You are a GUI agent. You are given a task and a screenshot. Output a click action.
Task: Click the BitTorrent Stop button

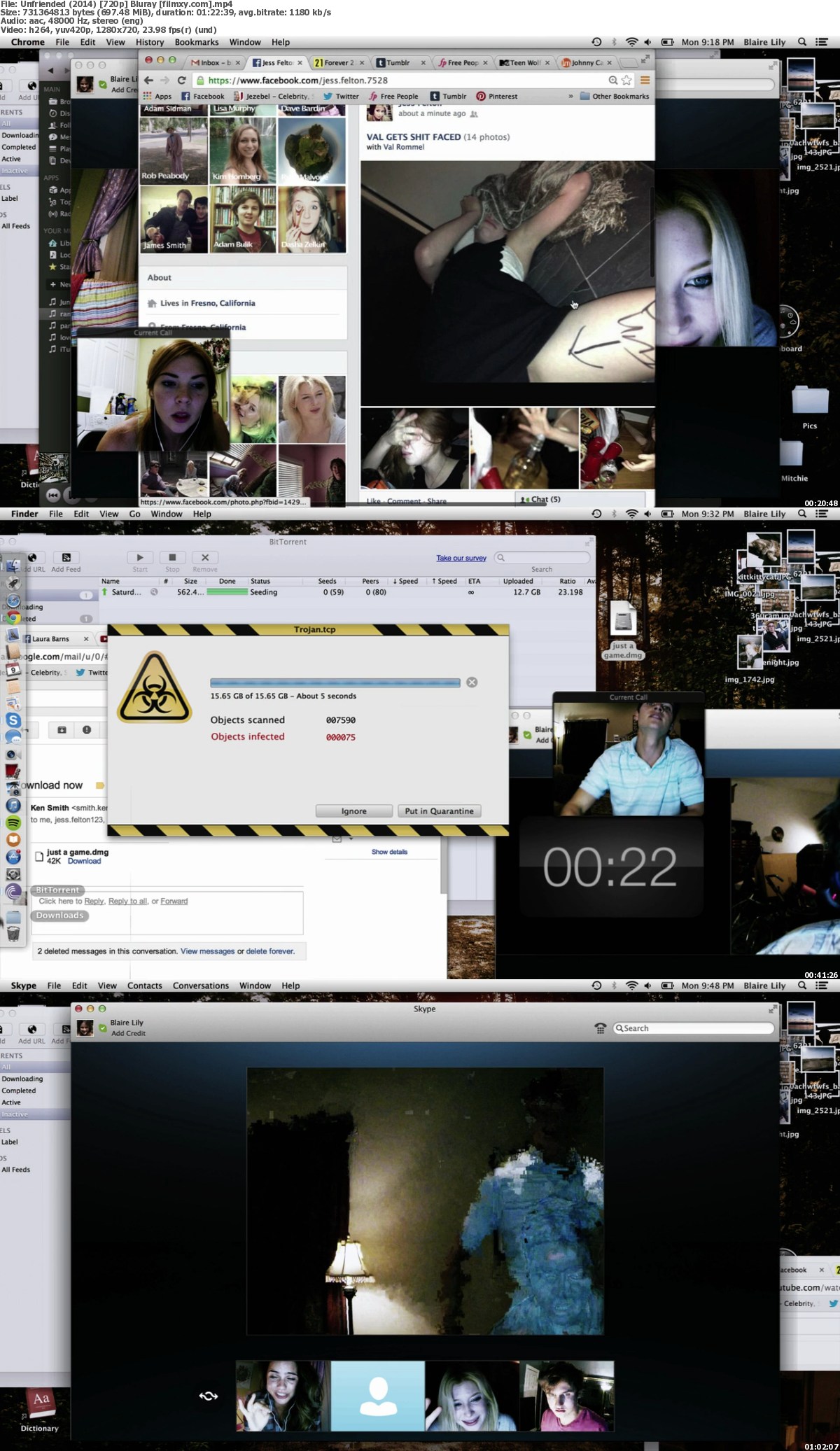pyautogui.click(x=172, y=557)
